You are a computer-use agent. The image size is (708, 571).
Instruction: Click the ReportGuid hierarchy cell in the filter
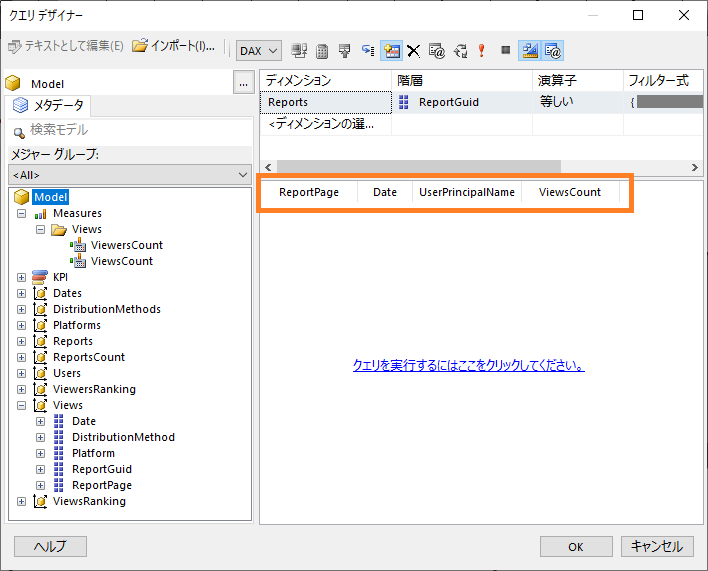462,102
